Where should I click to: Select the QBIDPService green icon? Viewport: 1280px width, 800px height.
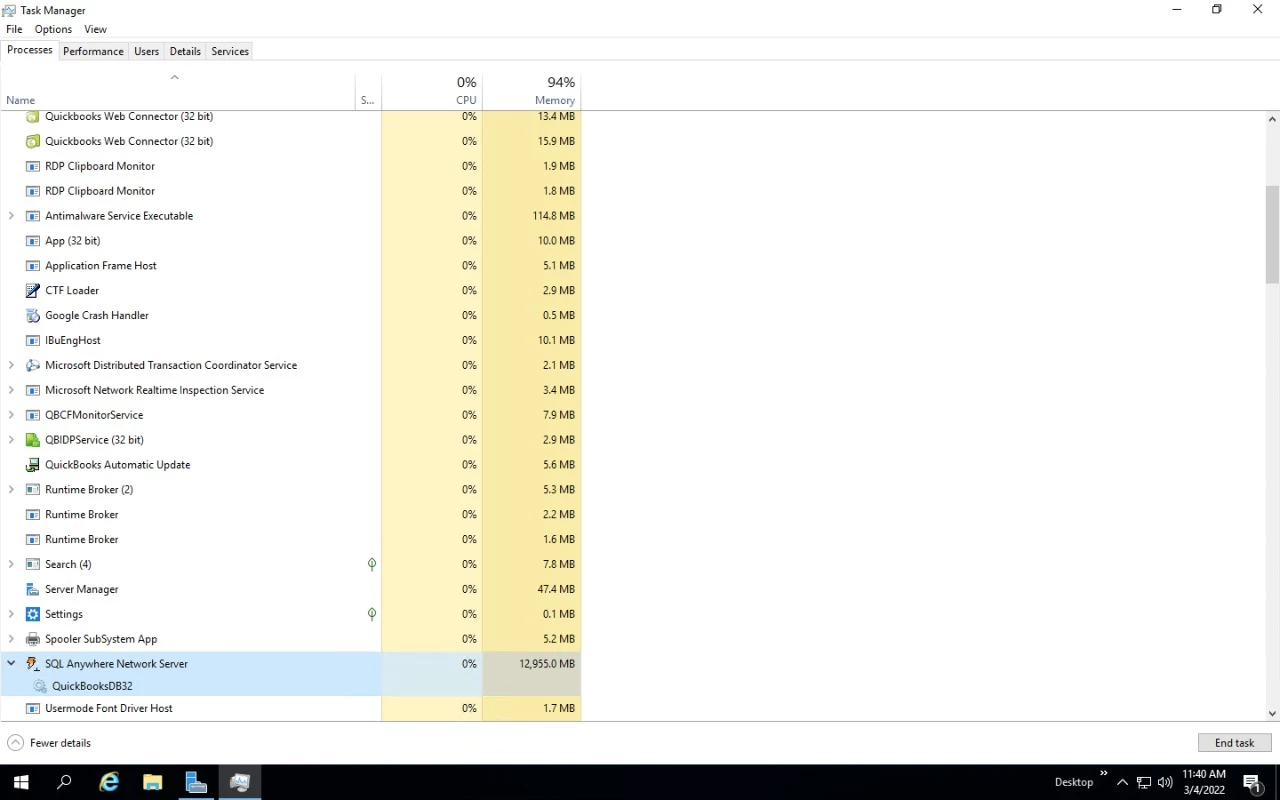pyautogui.click(x=32, y=440)
